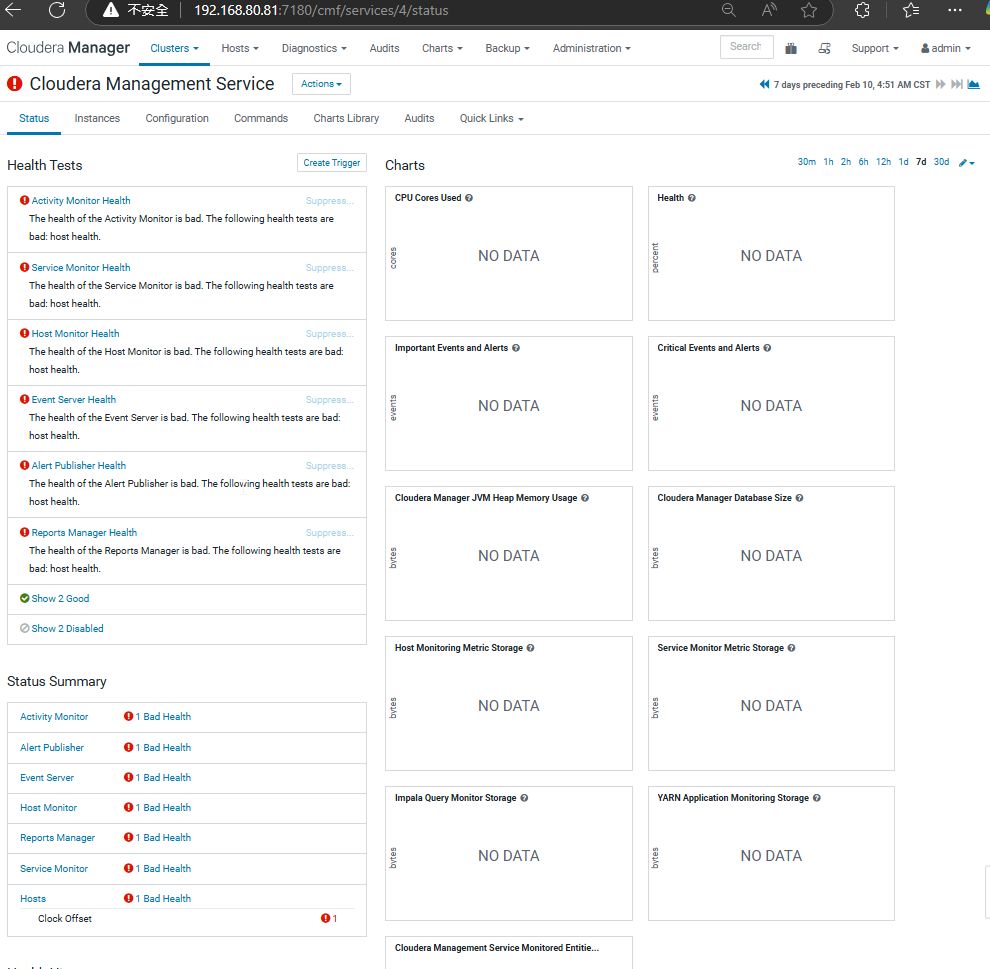Viewport: 990px width, 969px height.
Task: Click help icon on YARN Application Monitoring Storage
Action: [x=816, y=798]
